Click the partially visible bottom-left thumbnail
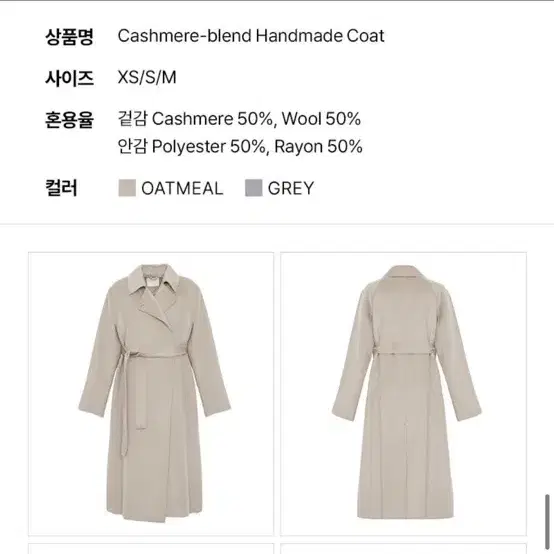 [x=151, y=548]
